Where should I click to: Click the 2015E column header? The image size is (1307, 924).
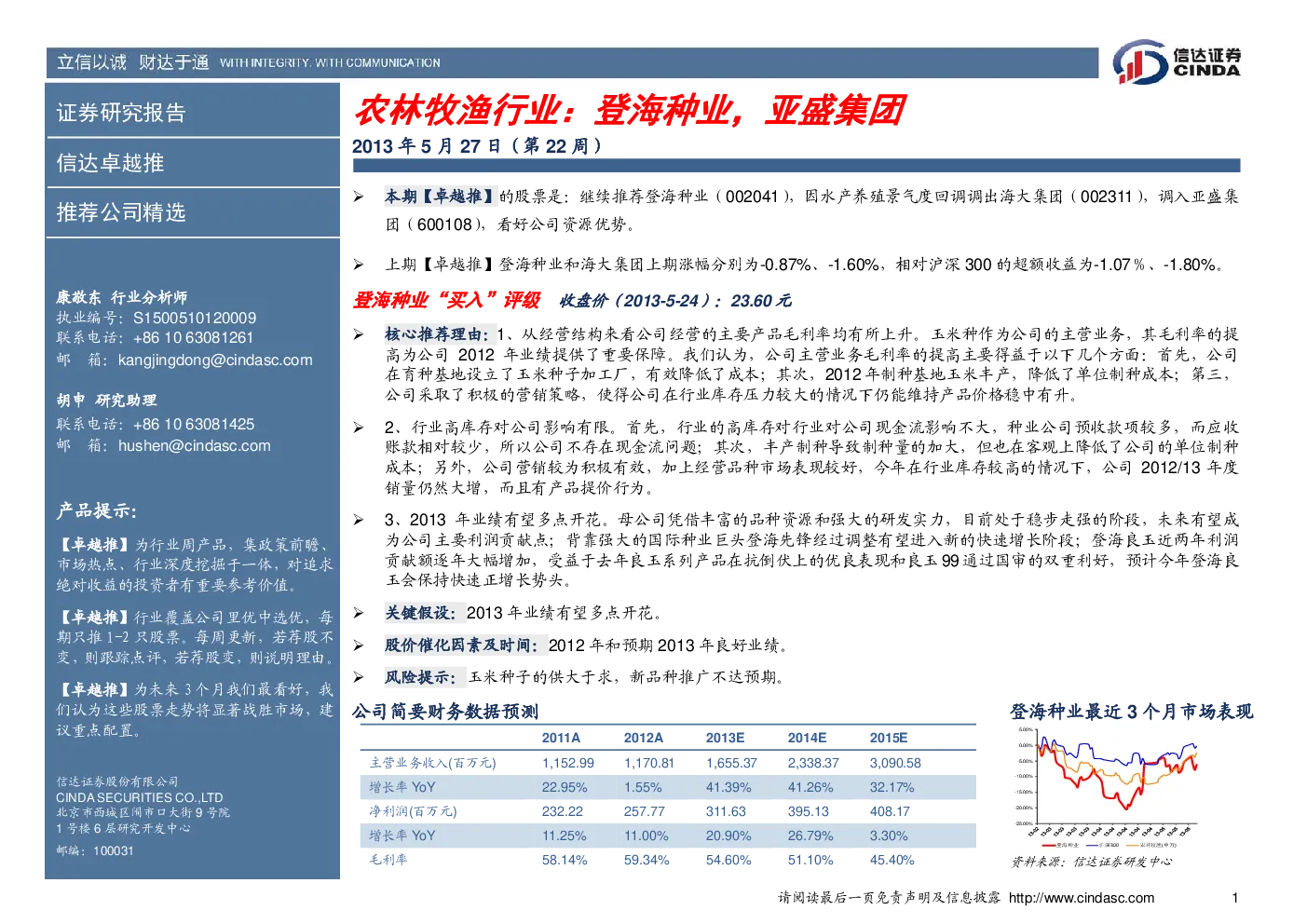point(889,738)
